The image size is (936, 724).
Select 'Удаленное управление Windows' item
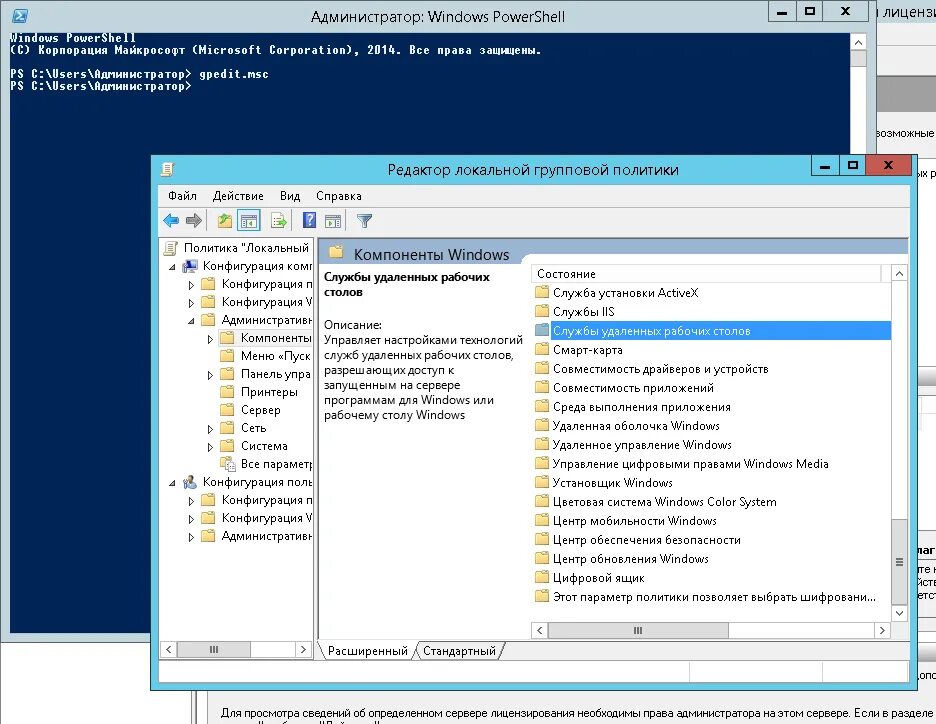pyautogui.click(x=642, y=445)
